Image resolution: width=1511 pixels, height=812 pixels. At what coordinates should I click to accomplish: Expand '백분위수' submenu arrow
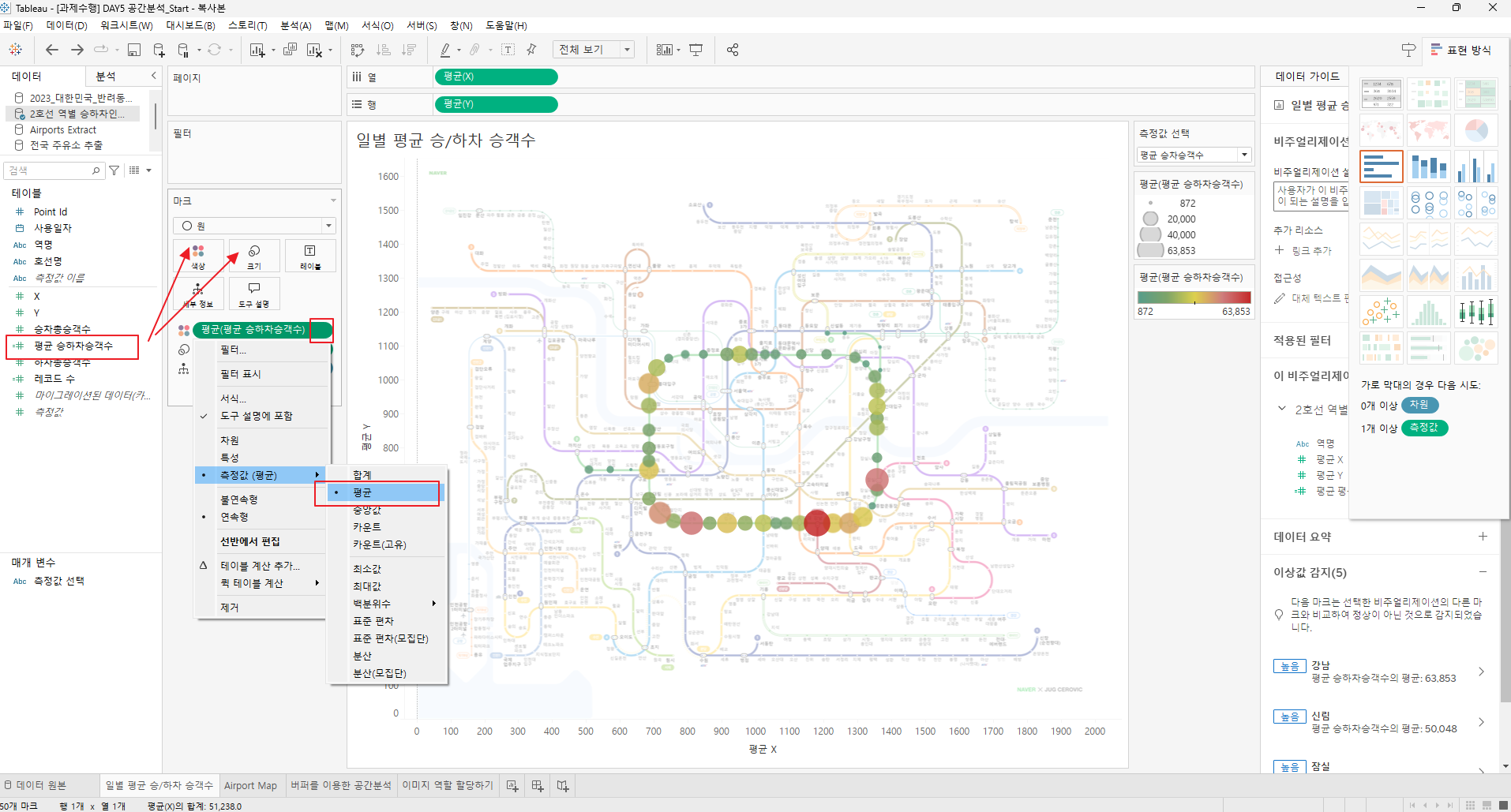click(x=434, y=604)
